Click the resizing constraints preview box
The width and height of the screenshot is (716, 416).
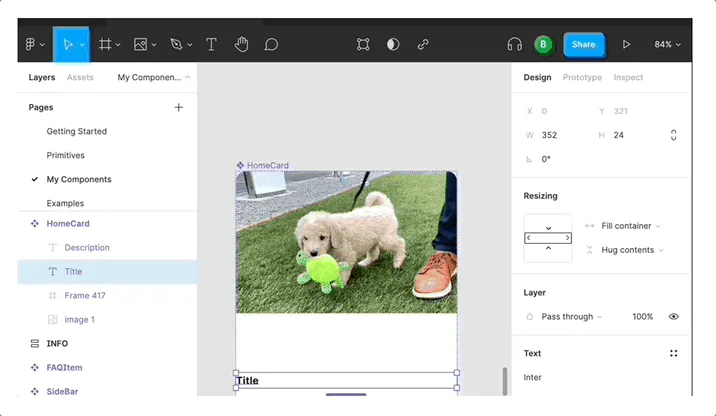(548, 238)
